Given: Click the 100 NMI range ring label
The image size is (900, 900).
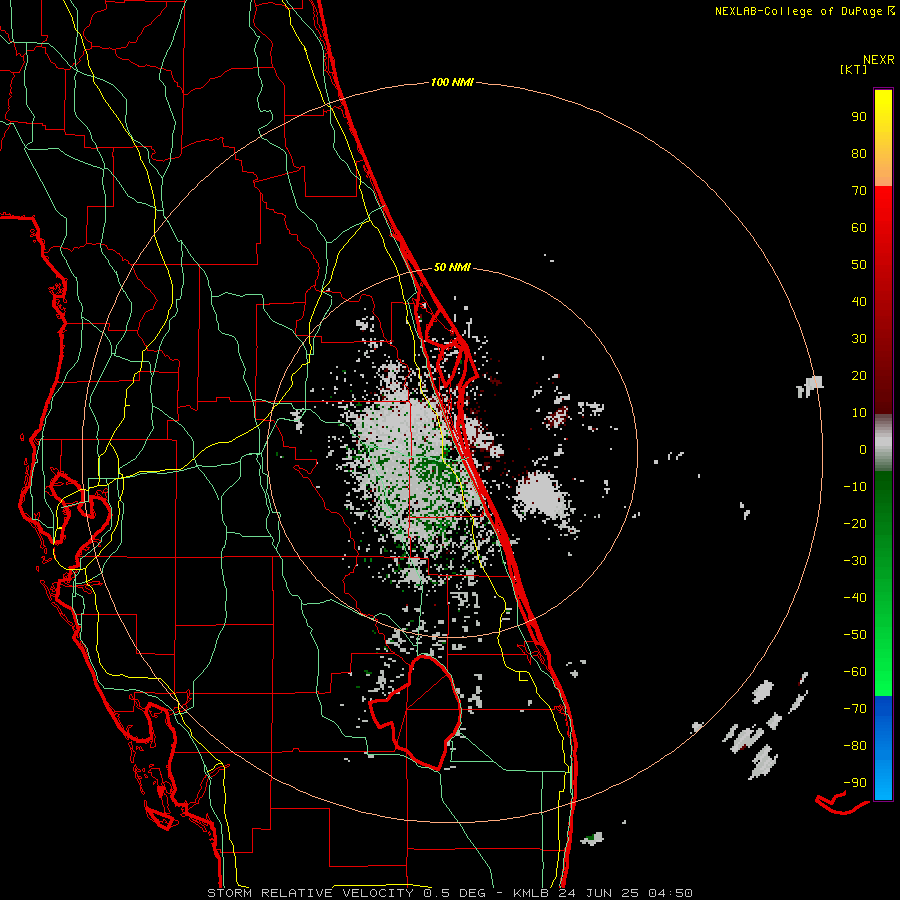Looking at the screenshot, I should tap(452, 83).
